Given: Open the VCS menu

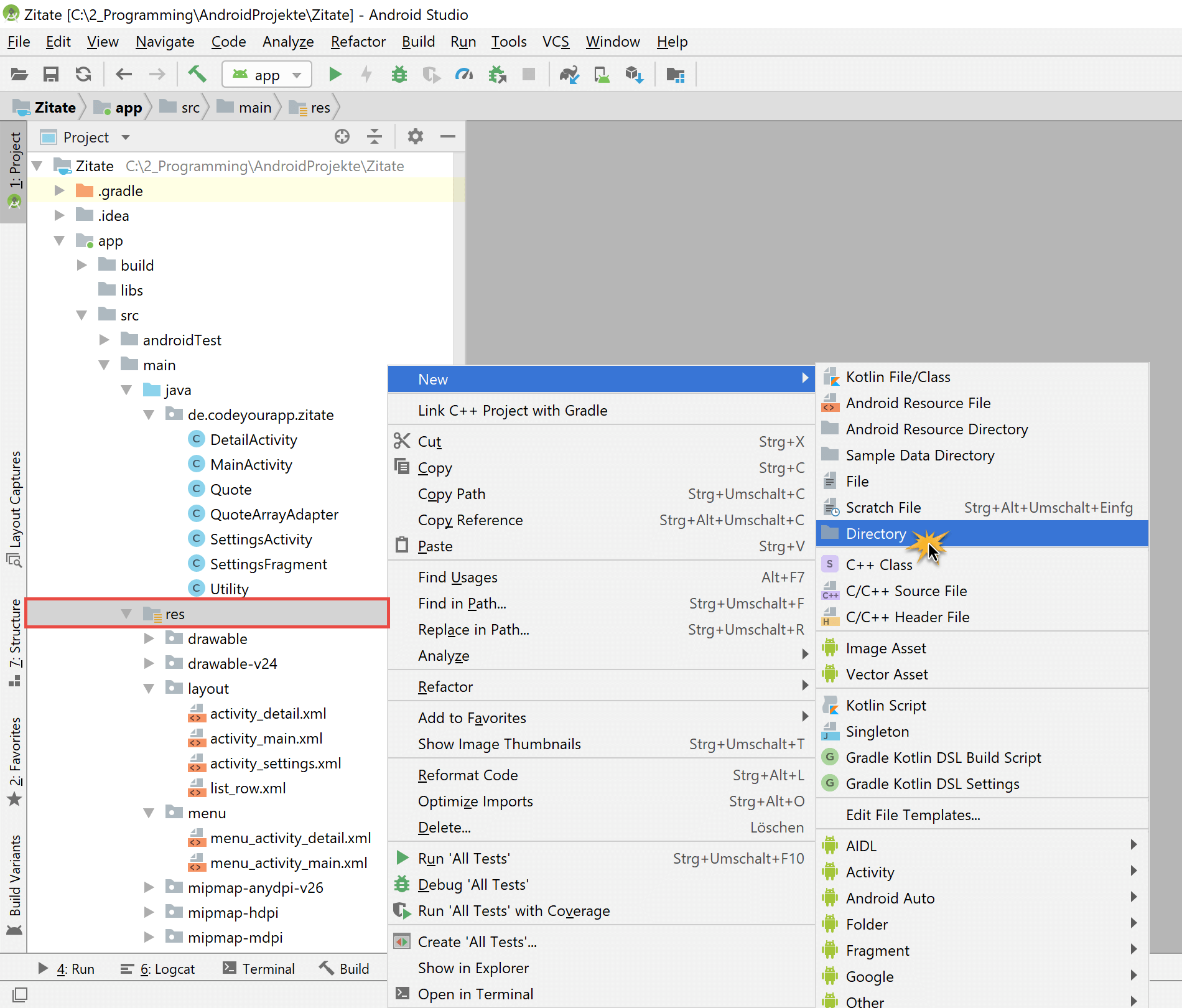Looking at the screenshot, I should (556, 42).
